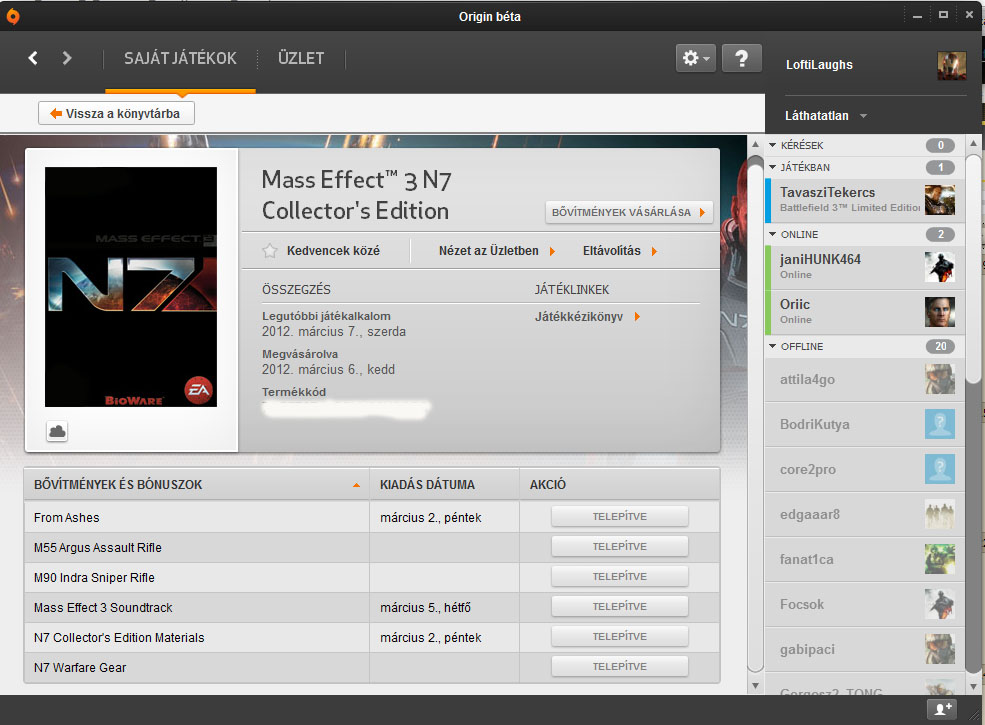The height and width of the screenshot is (725, 985).
Task: Collapse the OFFLINE friends group
Action: (x=772, y=346)
